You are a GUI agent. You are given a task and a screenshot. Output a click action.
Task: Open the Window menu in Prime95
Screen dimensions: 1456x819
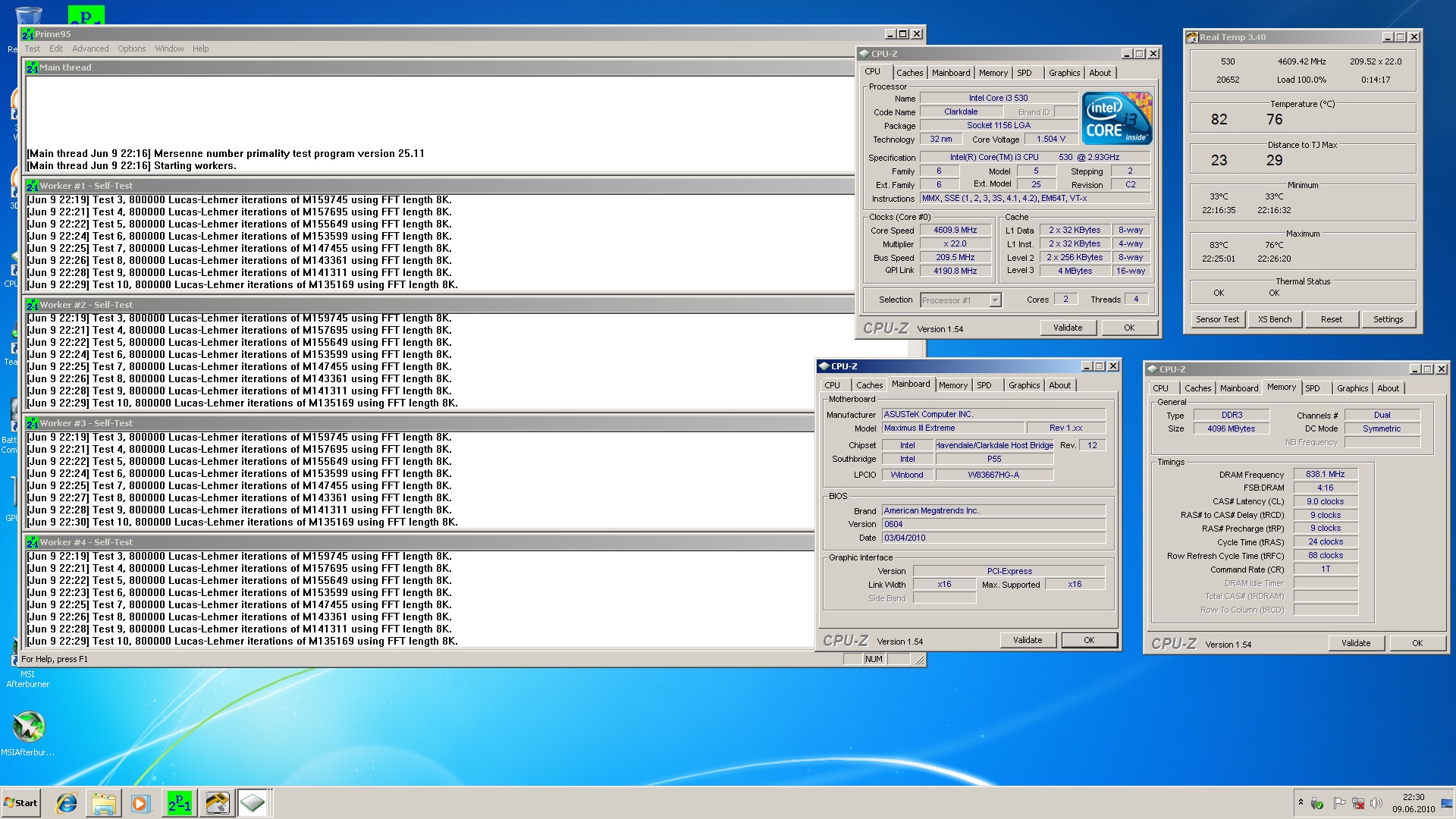pyautogui.click(x=169, y=49)
